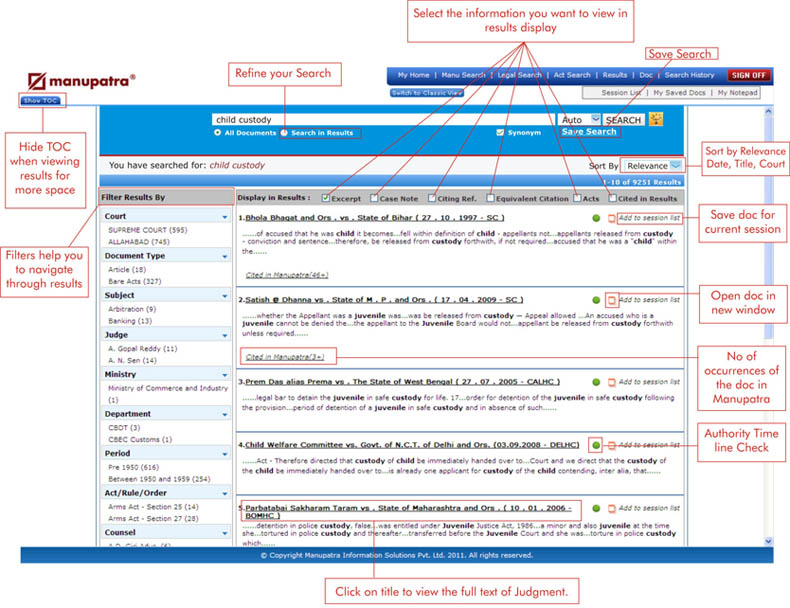The height and width of the screenshot is (608, 790).
Task: Open the Auto search mode dropdown
Action: (596, 119)
